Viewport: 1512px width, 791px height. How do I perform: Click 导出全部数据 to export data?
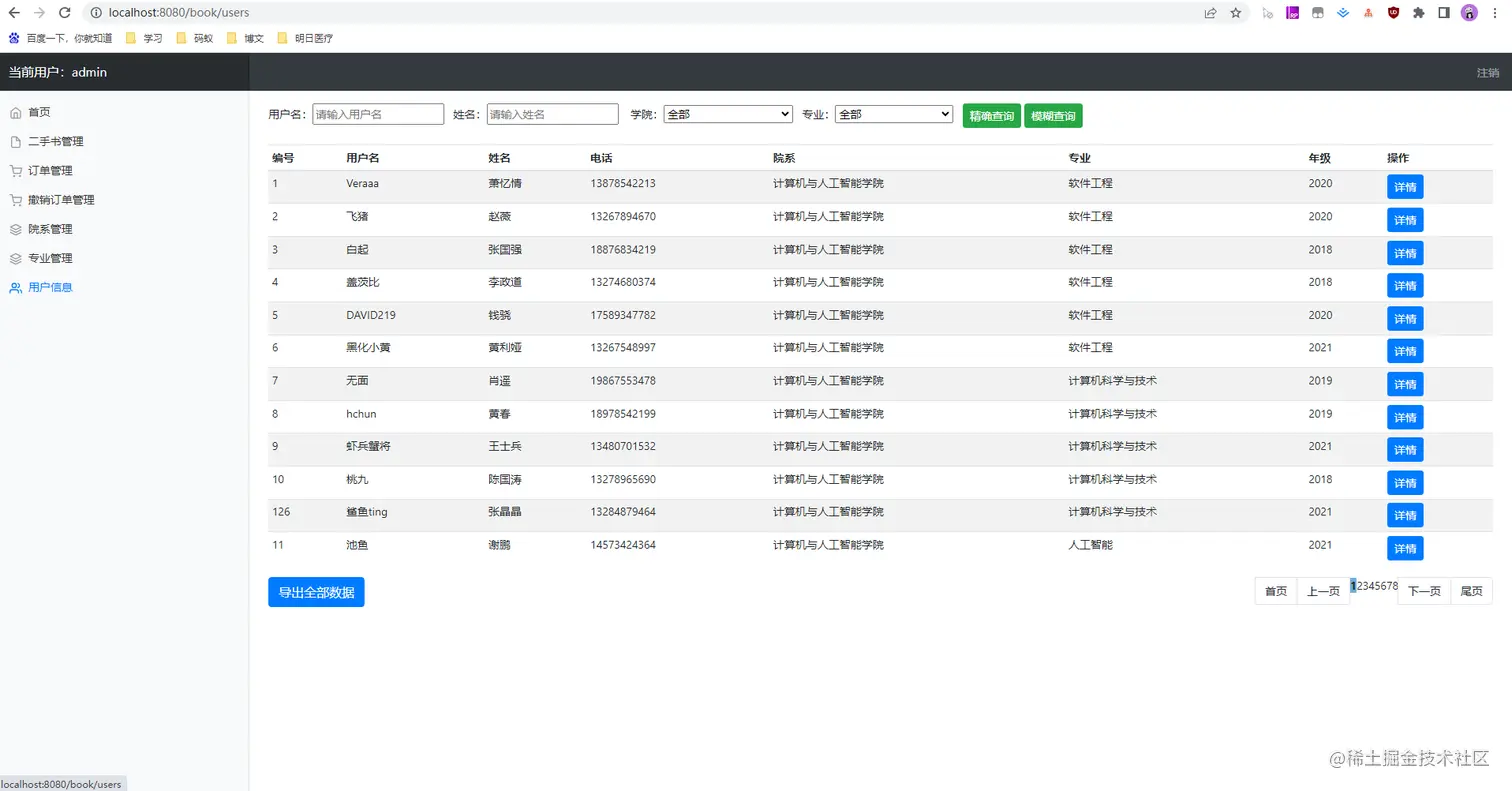tap(316, 592)
